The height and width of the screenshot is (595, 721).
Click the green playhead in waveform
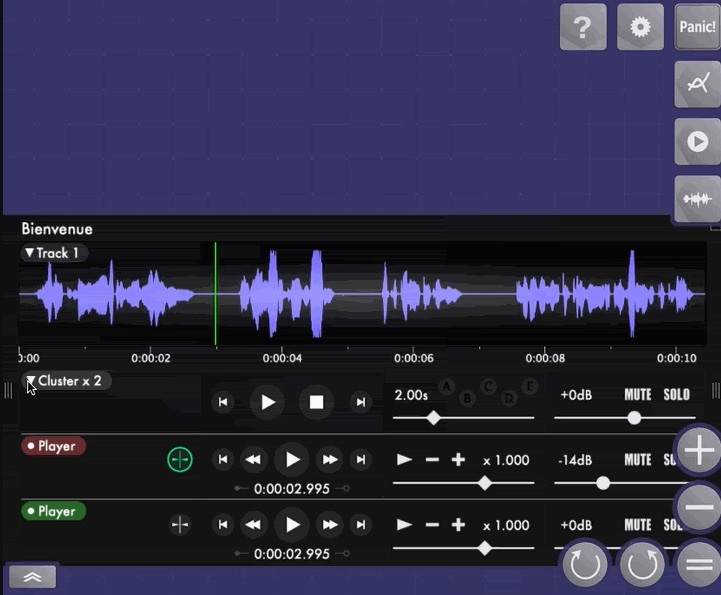215,294
